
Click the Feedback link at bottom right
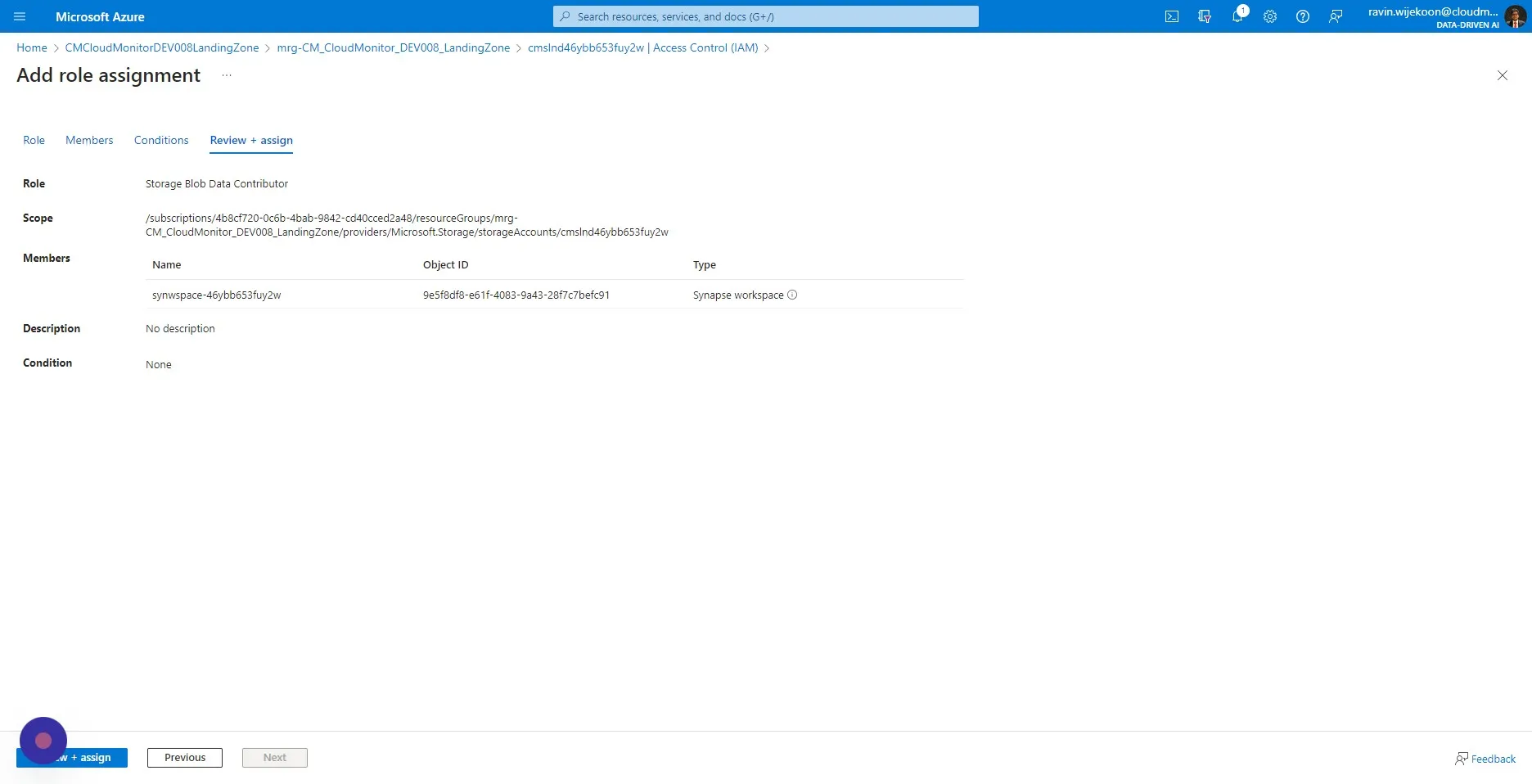point(1485,759)
